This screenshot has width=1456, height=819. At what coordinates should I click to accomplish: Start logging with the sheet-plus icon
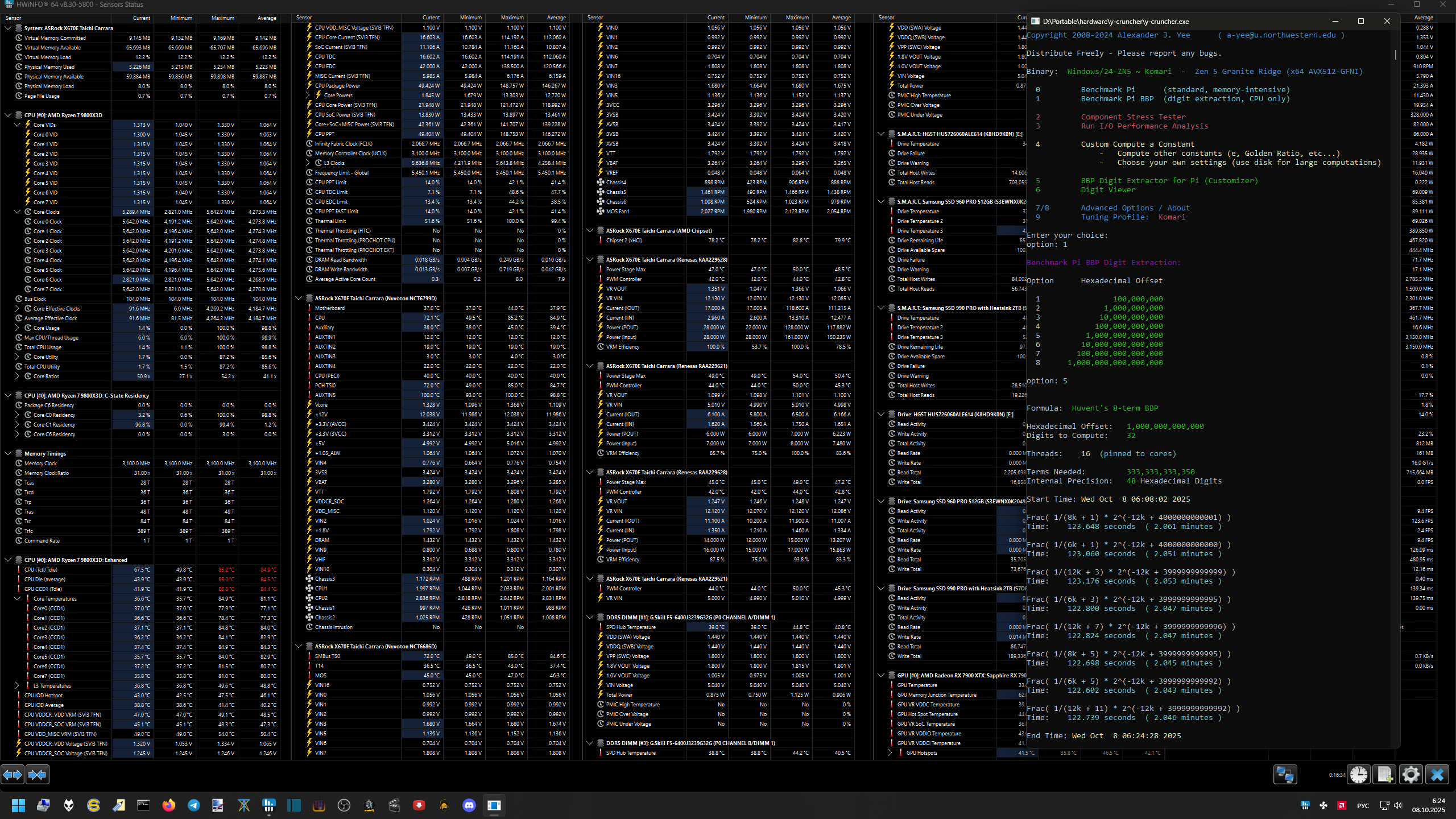1384,774
